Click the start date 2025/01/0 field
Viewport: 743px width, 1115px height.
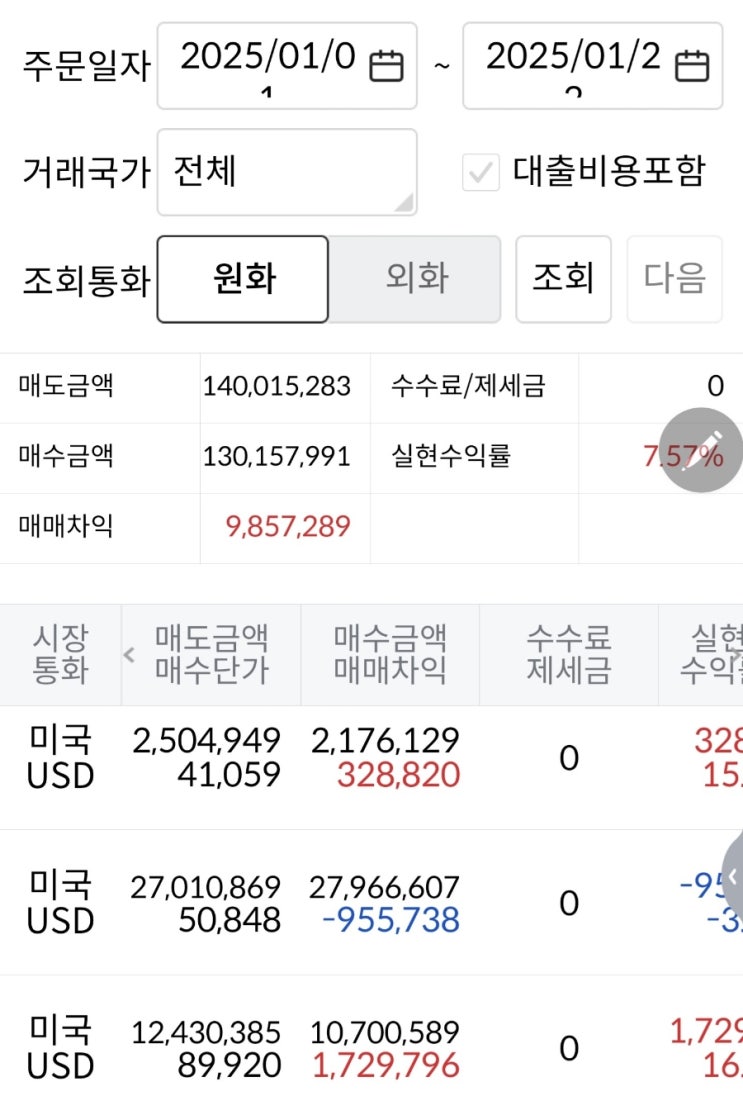(268, 64)
